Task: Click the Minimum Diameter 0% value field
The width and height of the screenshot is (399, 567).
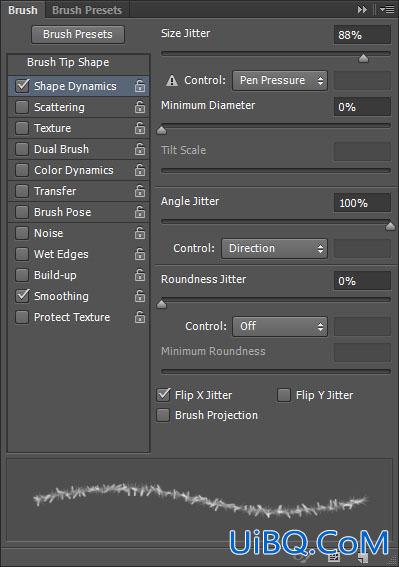Action: 362,107
